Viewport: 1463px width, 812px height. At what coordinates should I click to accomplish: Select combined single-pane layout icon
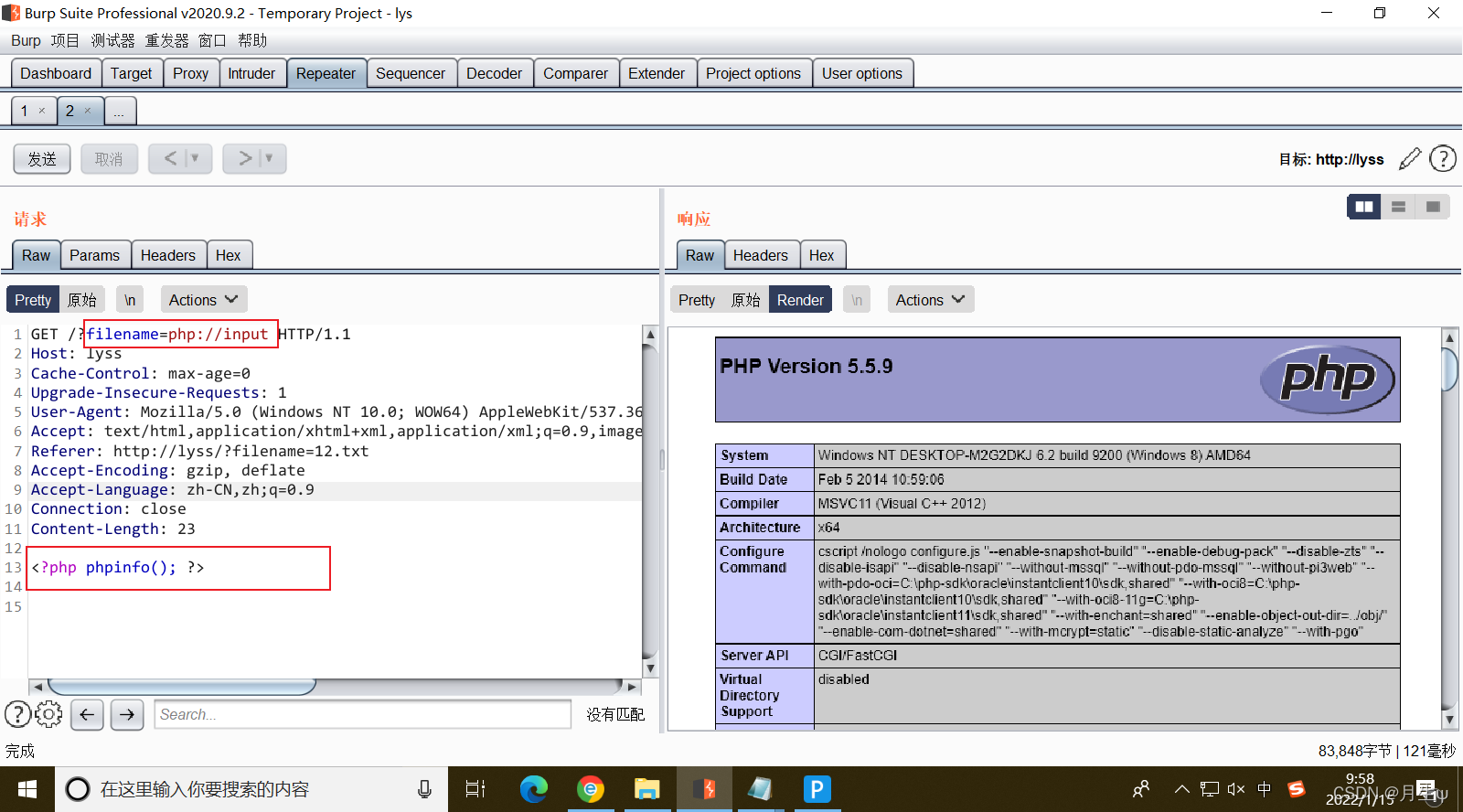tap(1433, 207)
